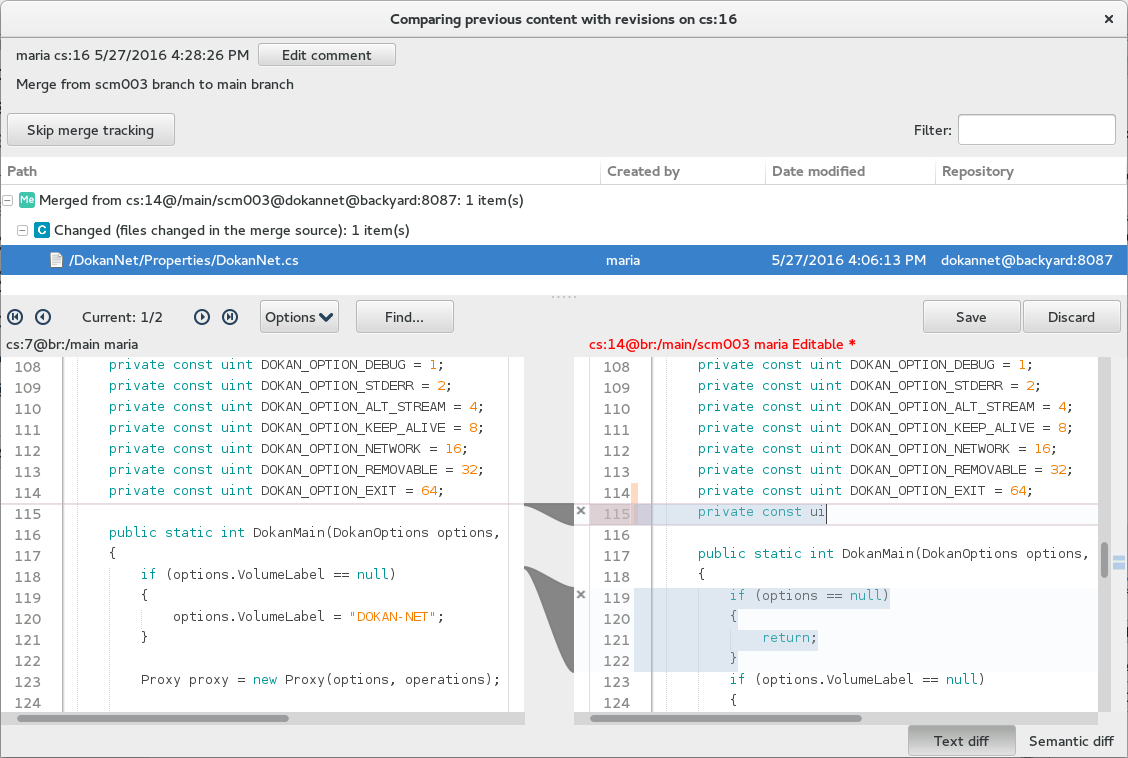Switch to Semantic diff tab
Viewport: 1128px width, 758px height.
(1071, 741)
